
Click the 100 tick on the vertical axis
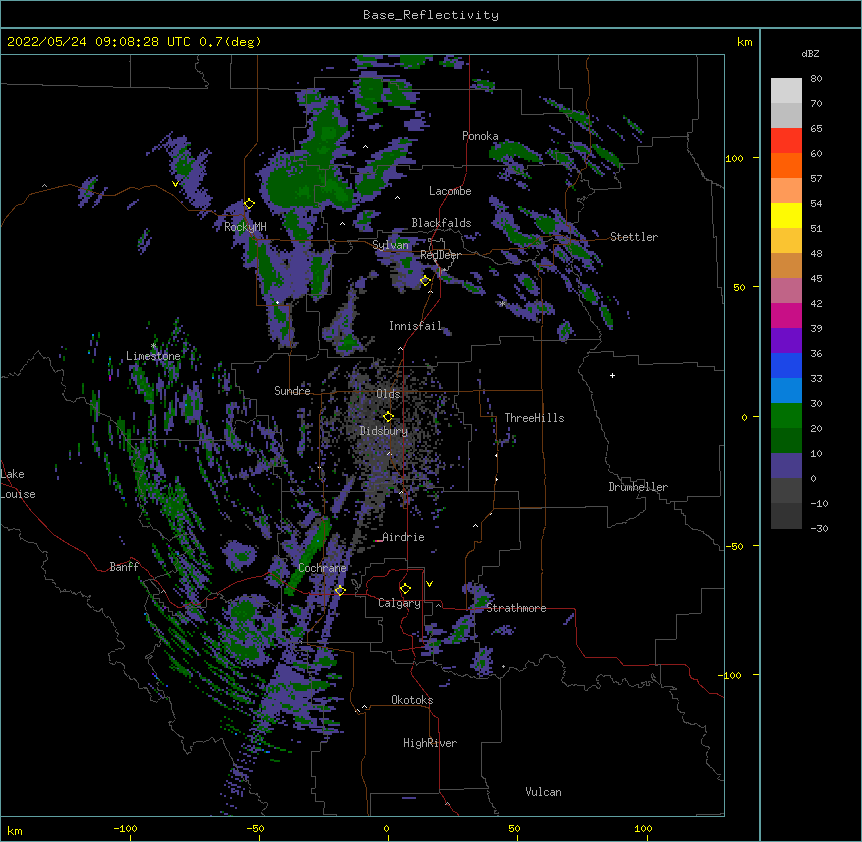coord(734,158)
